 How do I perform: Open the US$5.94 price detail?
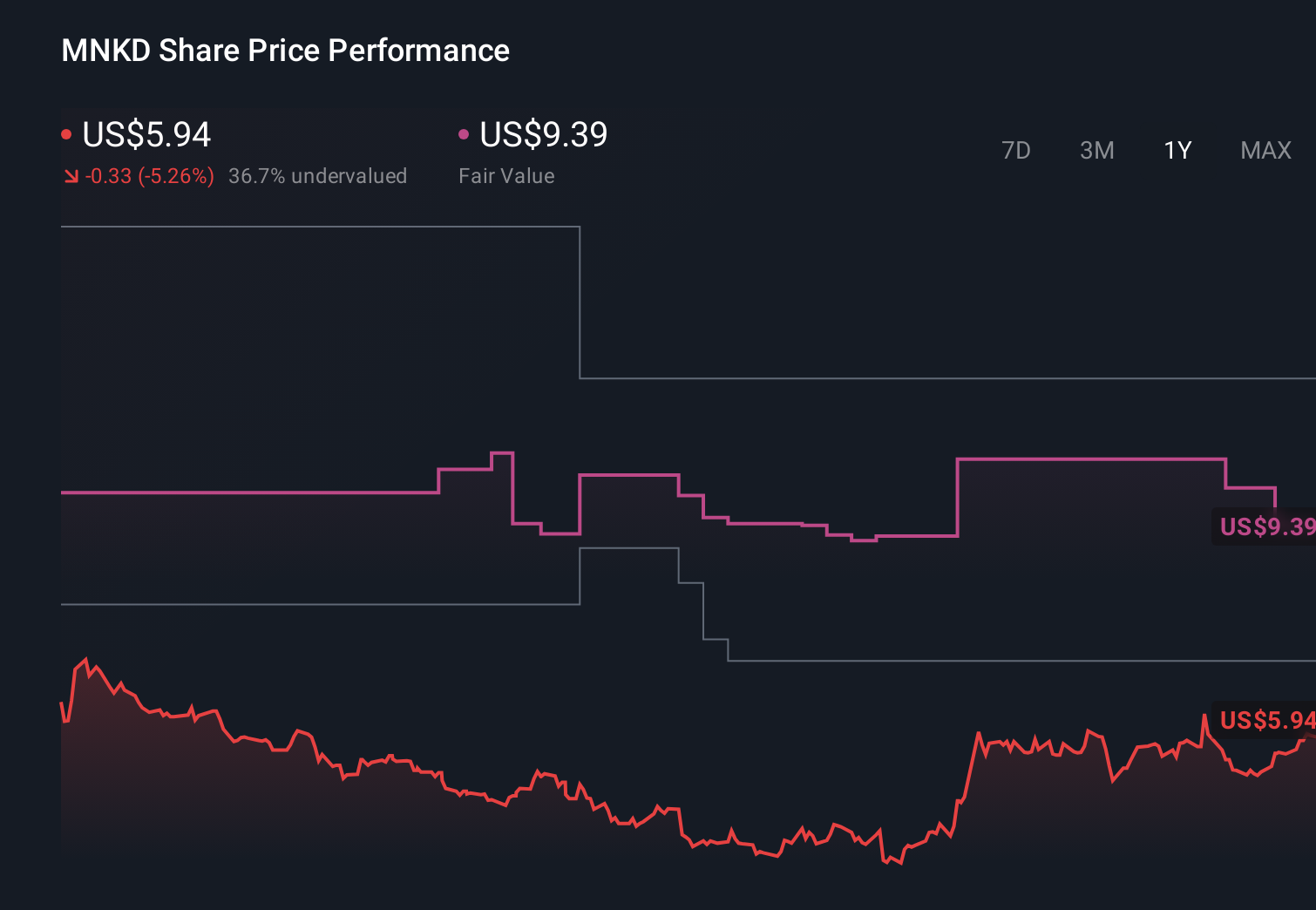tap(146, 135)
